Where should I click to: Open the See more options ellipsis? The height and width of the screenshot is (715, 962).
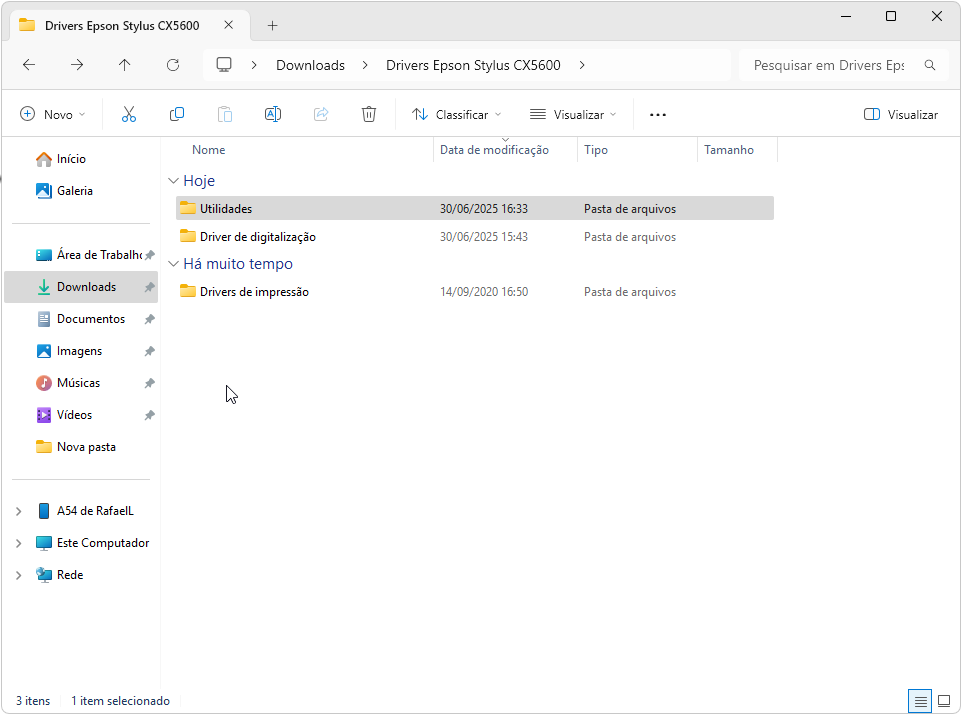point(658,115)
